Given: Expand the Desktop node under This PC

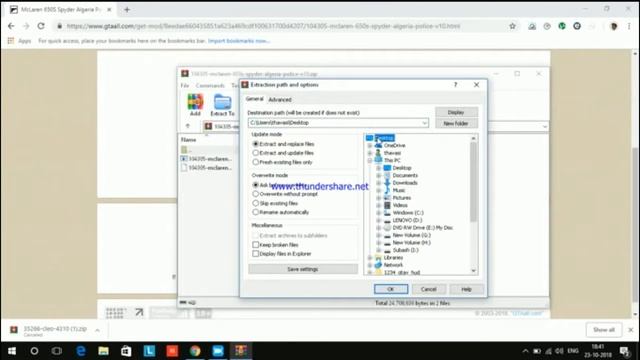Looking at the screenshot, I should point(378,168).
